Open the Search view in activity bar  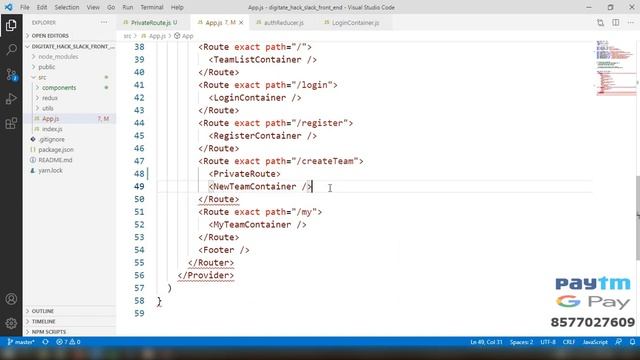click(11, 50)
